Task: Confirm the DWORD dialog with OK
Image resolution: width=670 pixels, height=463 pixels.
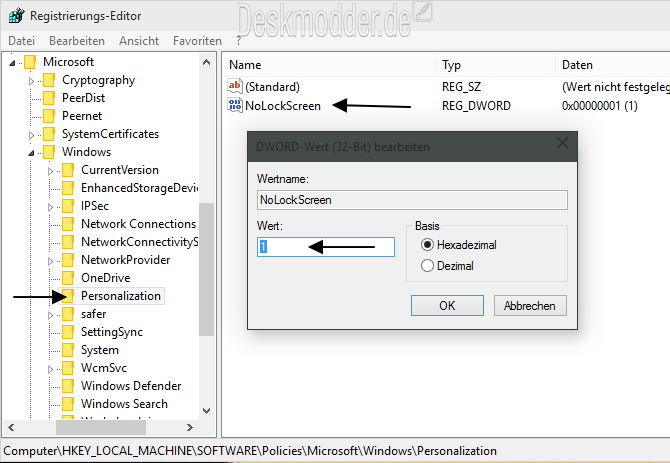Action: click(447, 305)
